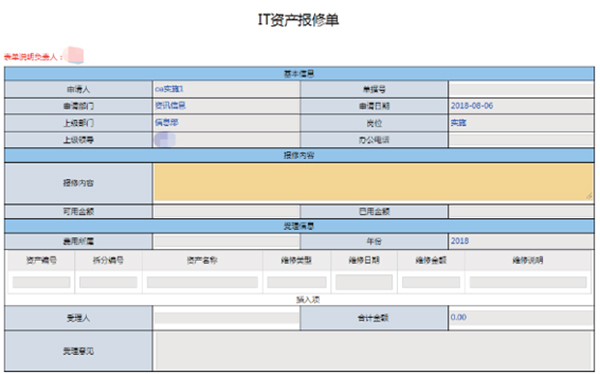This screenshot has height=374, width=600.
Task: Click the 维修说明 input in table row
Action: 528,283
